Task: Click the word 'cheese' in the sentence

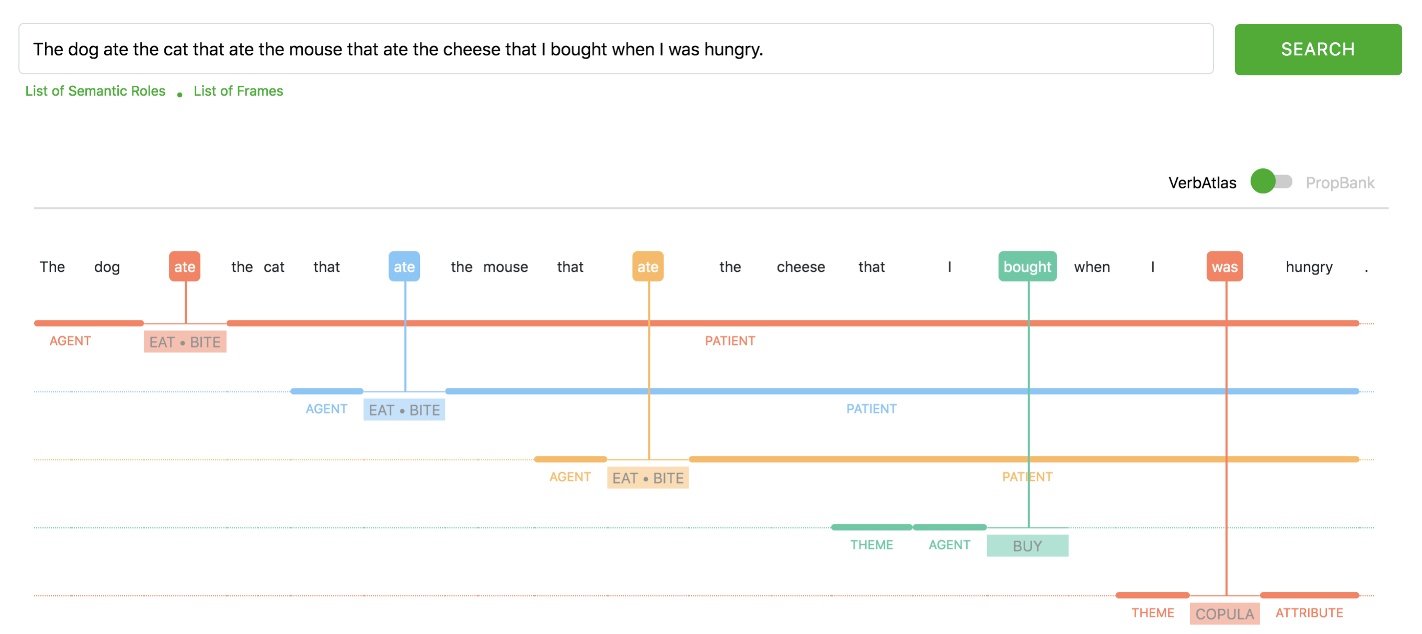Action: click(801, 267)
